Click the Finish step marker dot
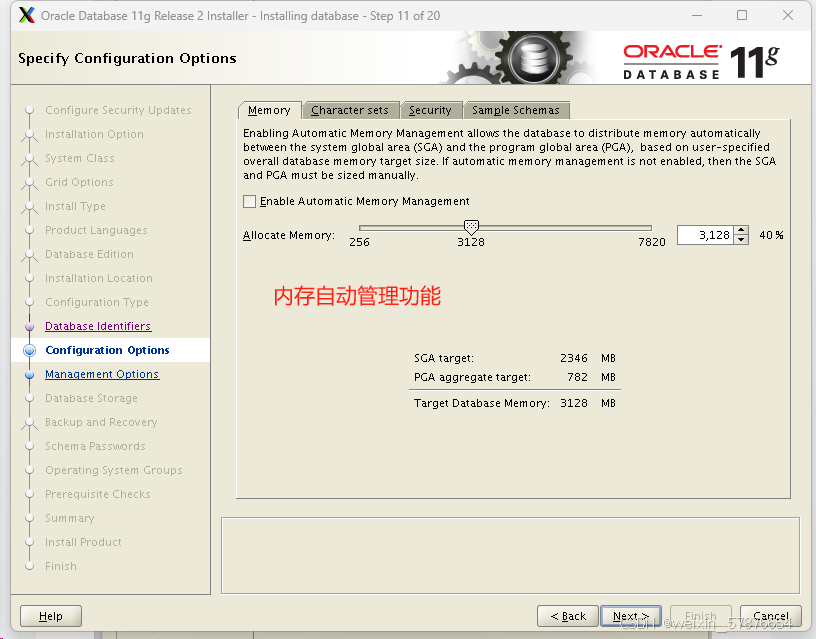The width and height of the screenshot is (816, 639). coord(30,566)
